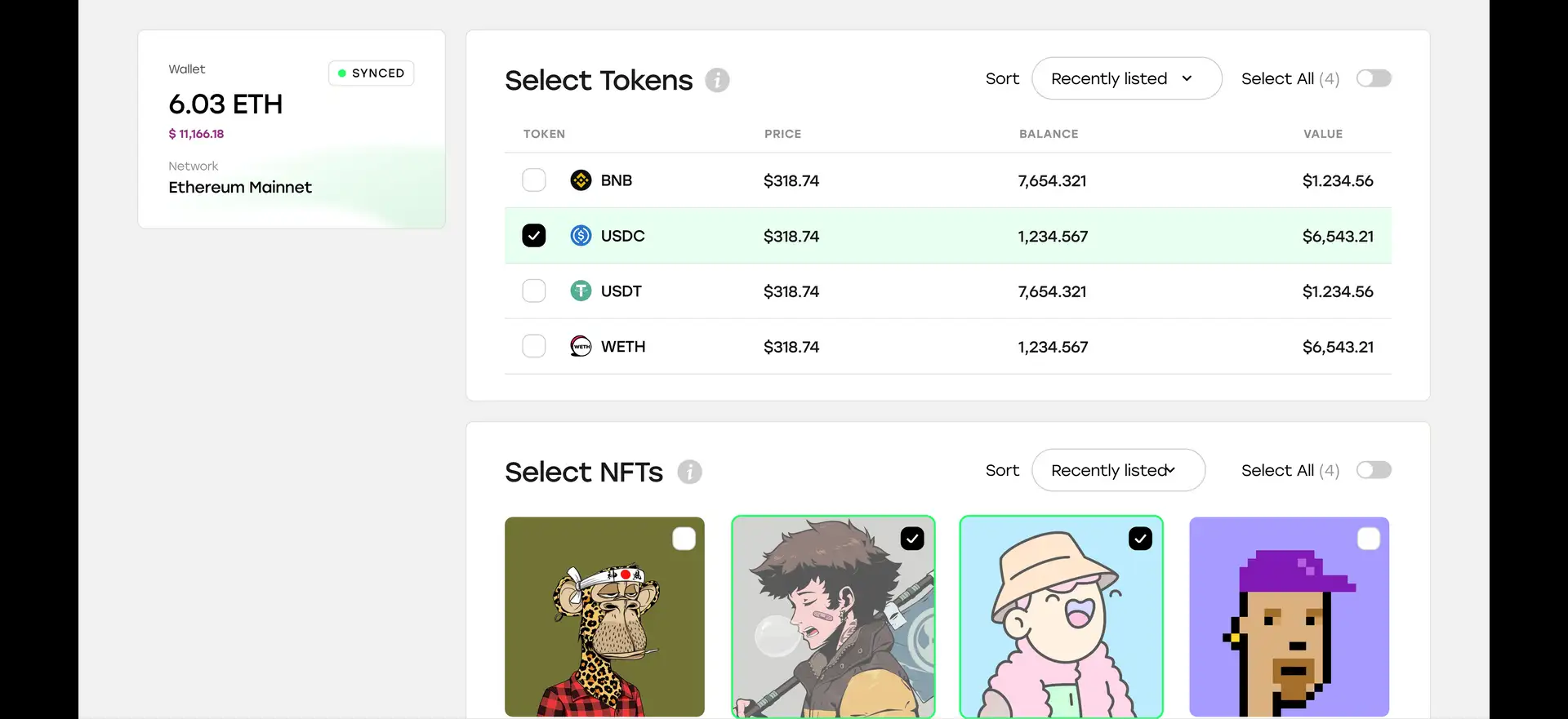Click the BALANCE column header
This screenshot has height=719, width=1568.
pos(1049,134)
